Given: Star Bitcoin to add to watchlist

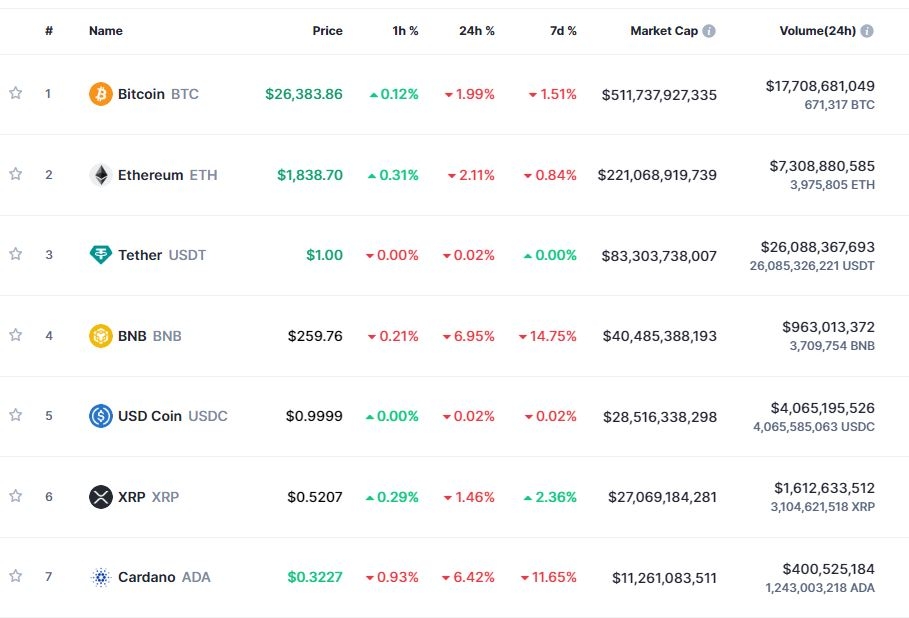Looking at the screenshot, I should pos(16,94).
